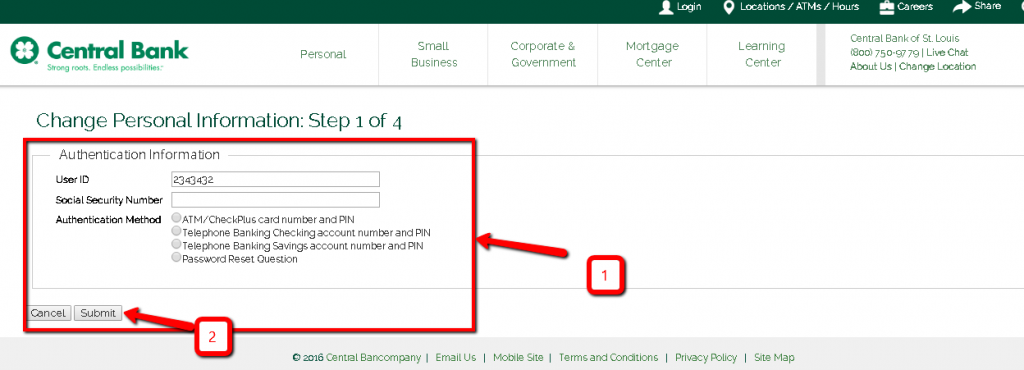Click the Authentication Information legend
The width and height of the screenshot is (1024, 370).
(139, 155)
